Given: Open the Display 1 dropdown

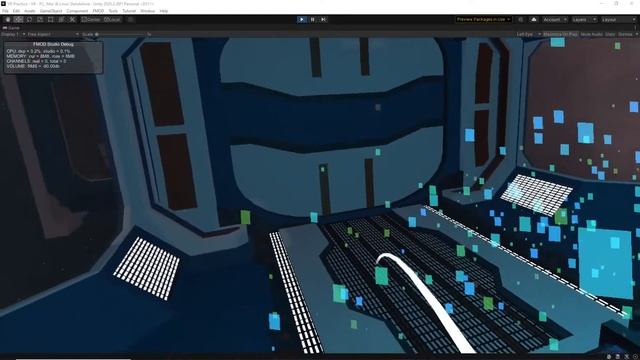Looking at the screenshot, I should (x=13, y=34).
